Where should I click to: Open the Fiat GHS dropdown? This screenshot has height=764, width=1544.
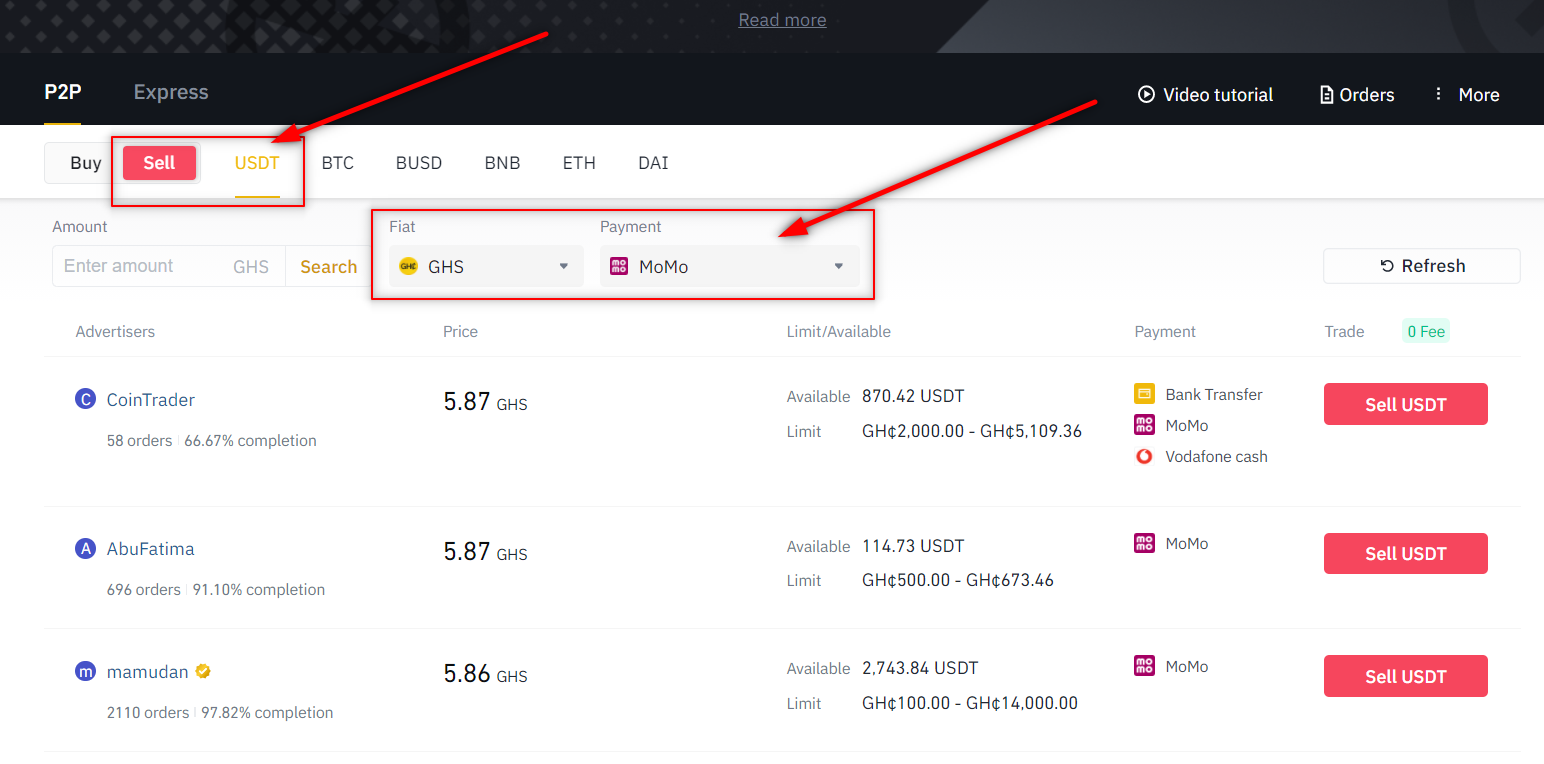486,266
